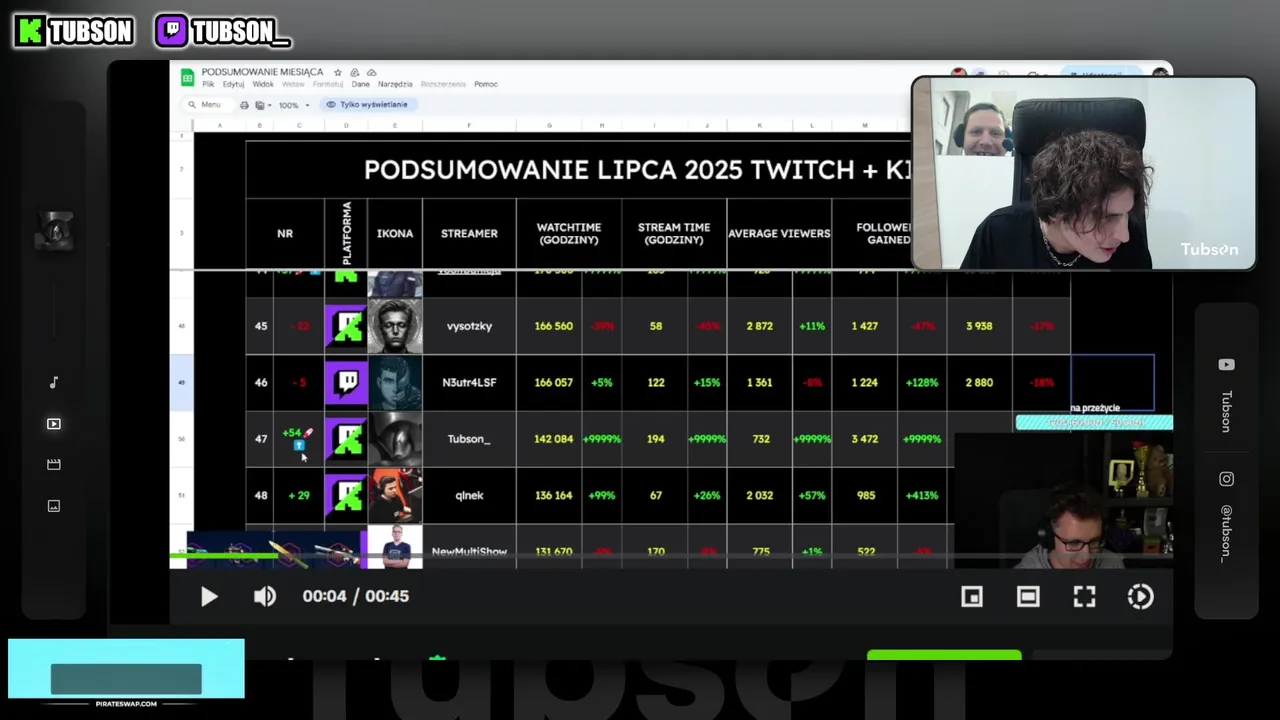Open the Widok menu
This screenshot has width=1280, height=720.
263,84
